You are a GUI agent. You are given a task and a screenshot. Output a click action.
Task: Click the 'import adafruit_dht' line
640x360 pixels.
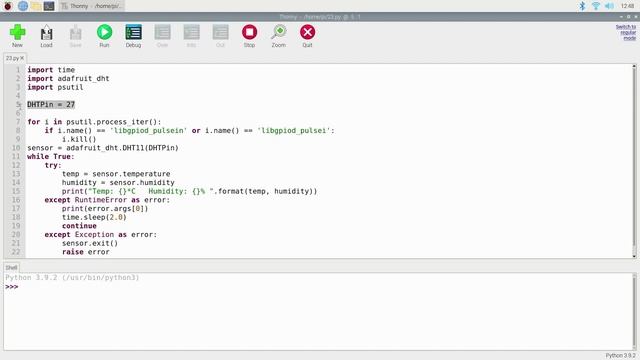(68, 78)
